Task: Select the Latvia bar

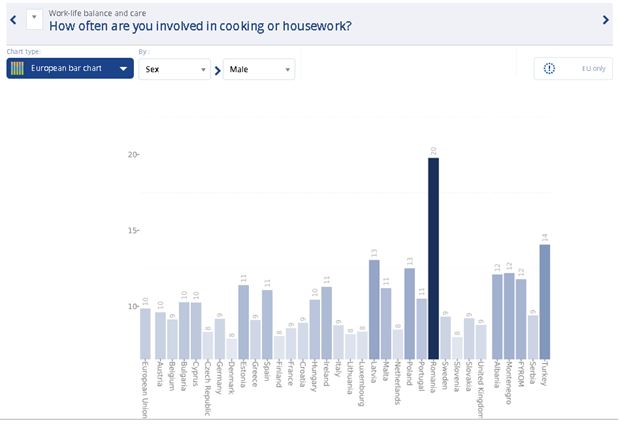Action: click(374, 309)
